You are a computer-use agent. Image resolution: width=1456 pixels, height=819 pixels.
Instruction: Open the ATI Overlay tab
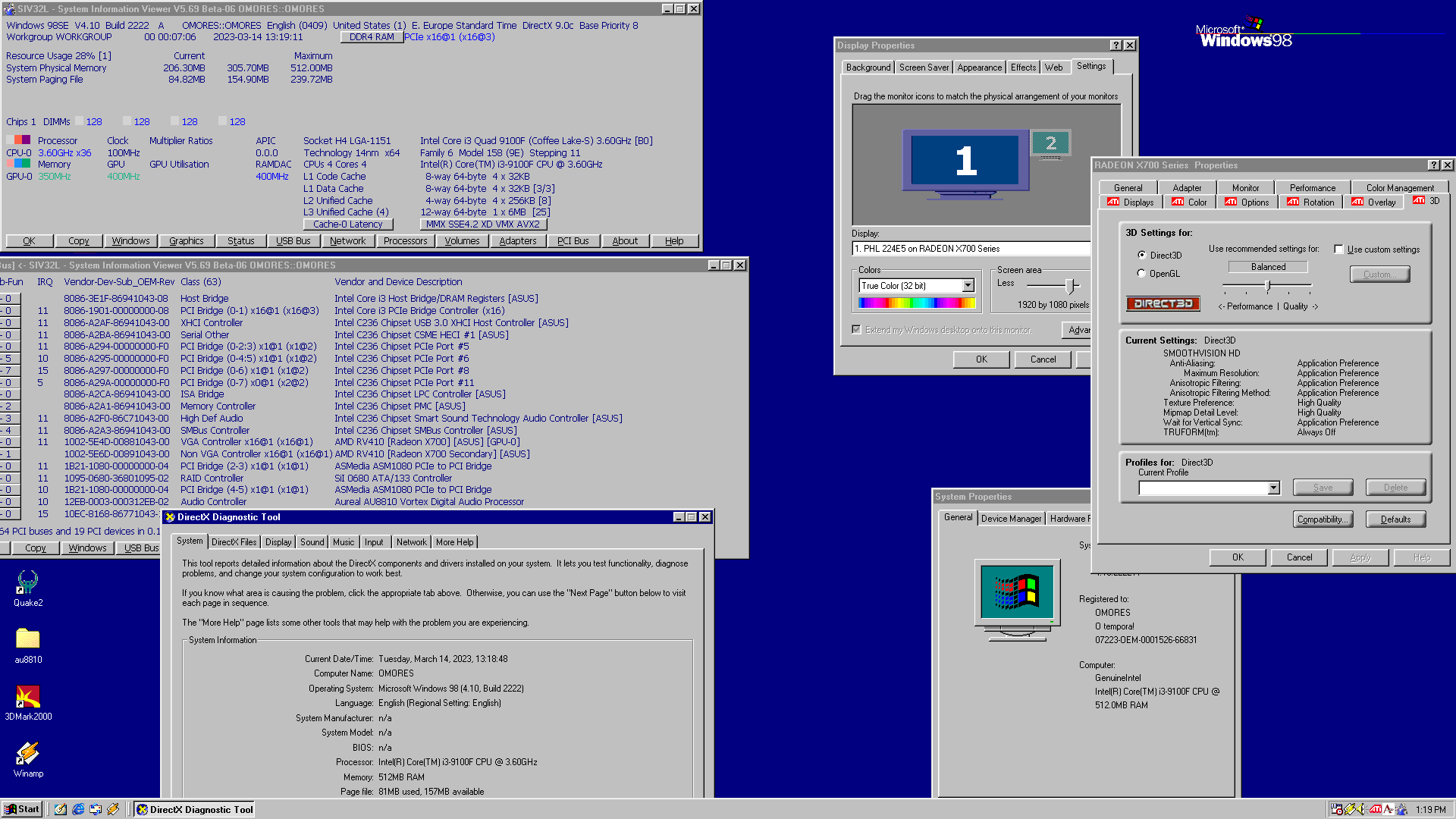(x=1373, y=202)
